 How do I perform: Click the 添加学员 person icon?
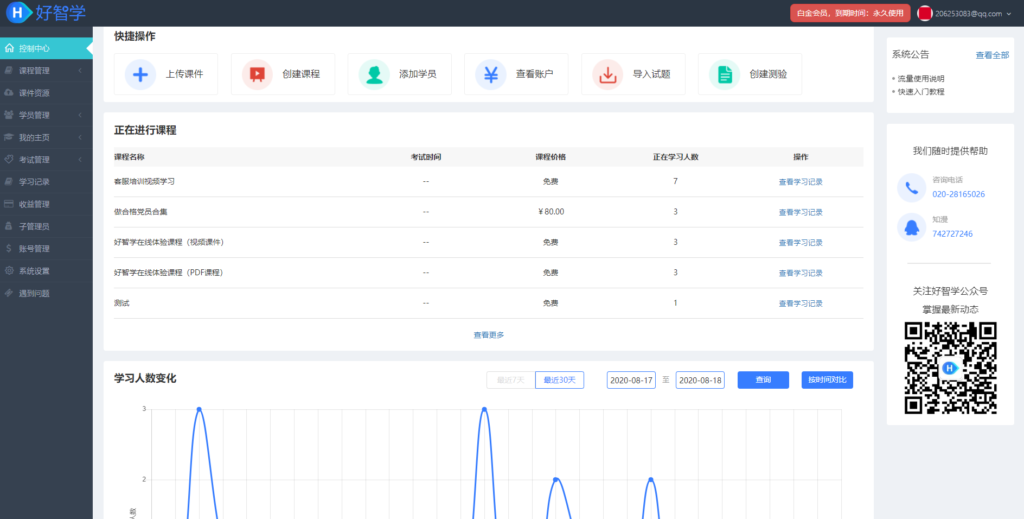(x=374, y=74)
